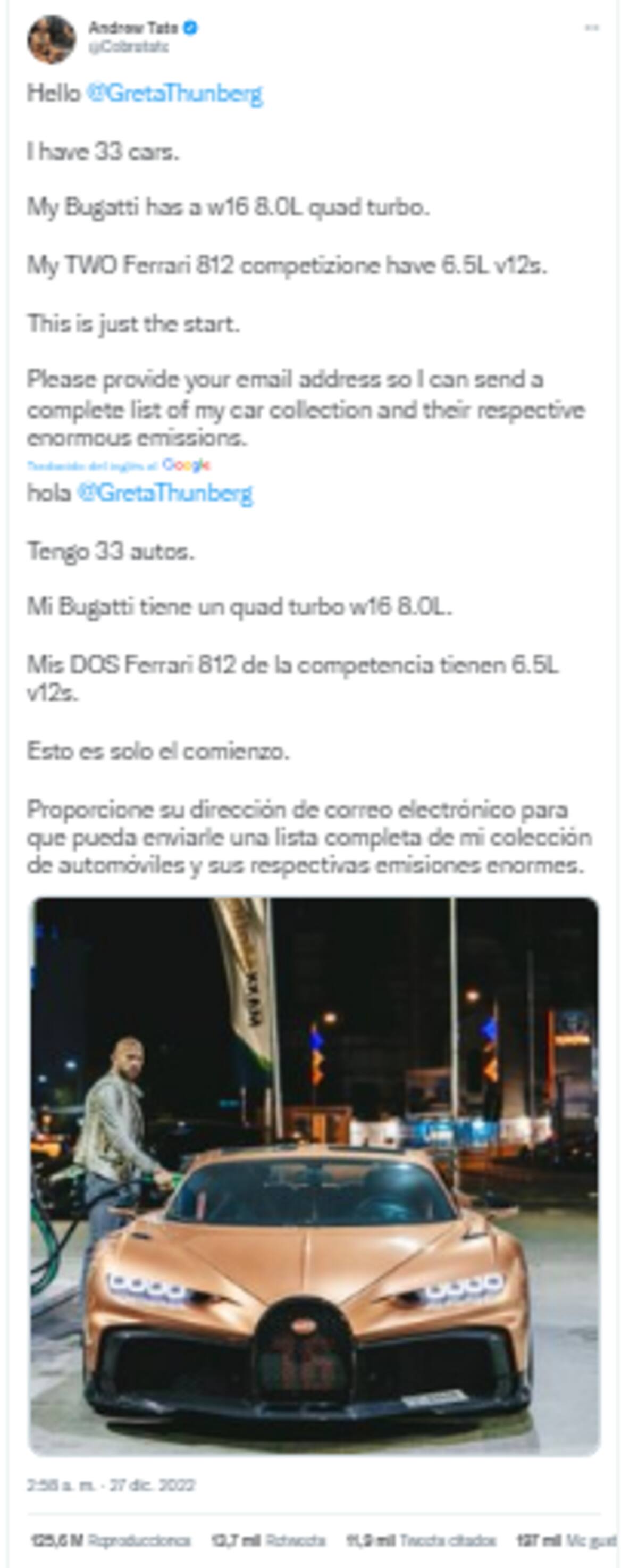The width and height of the screenshot is (638, 1568).
Task: Open the tweet's three-dot more options menu
Action: coord(591,28)
